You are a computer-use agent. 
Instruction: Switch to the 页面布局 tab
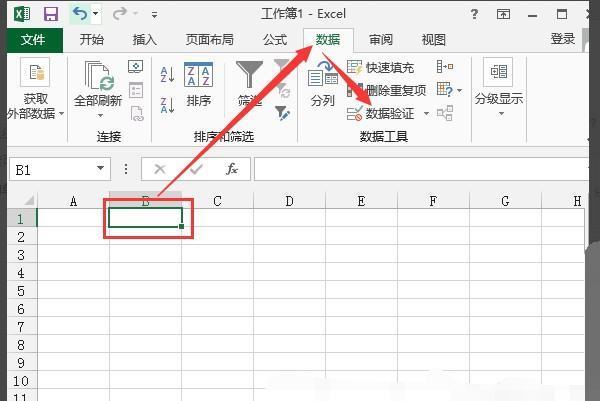click(x=209, y=39)
